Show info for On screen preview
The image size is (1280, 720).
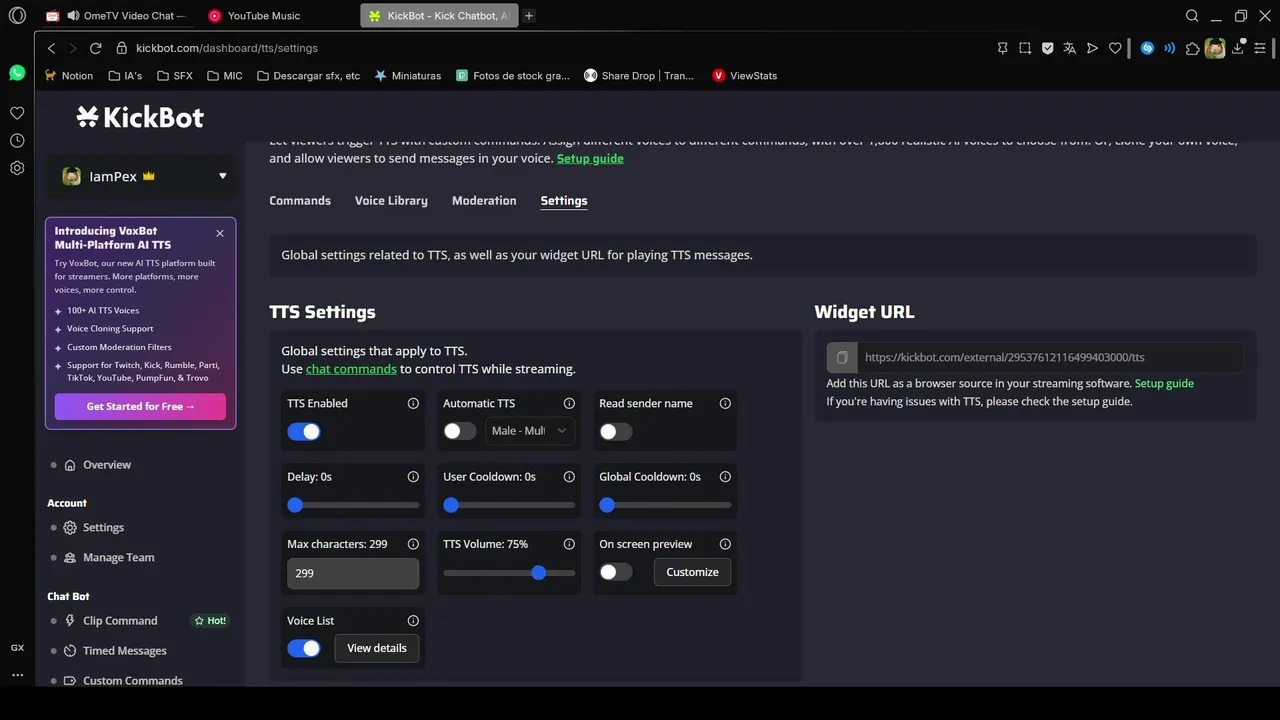coord(725,544)
